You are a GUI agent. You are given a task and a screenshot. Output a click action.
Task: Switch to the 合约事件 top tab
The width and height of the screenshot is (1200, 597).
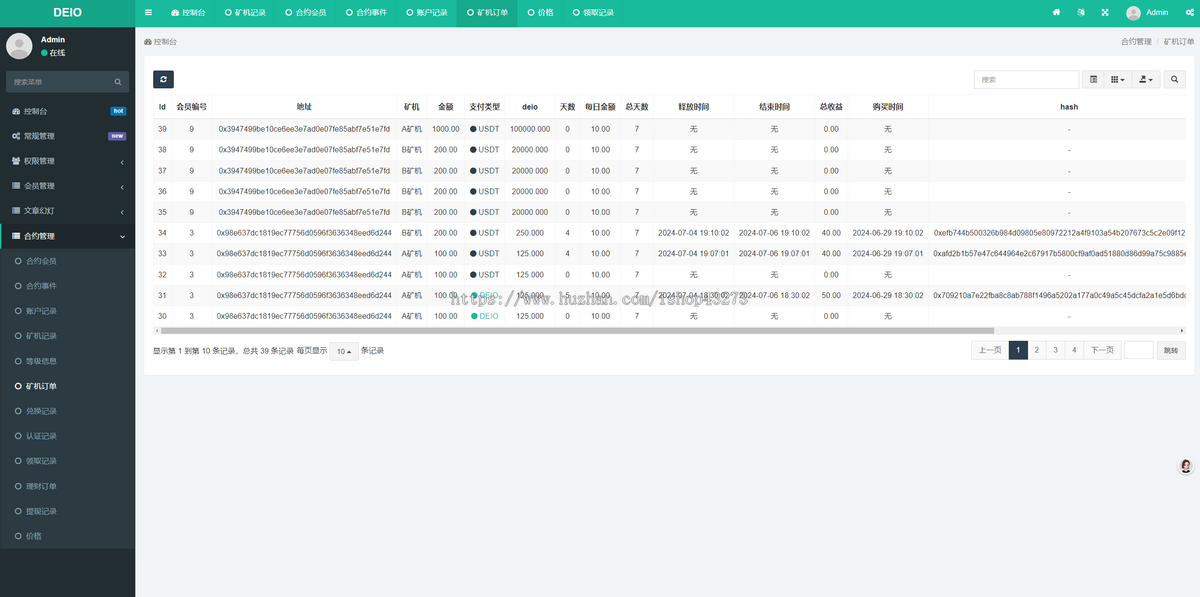pyautogui.click(x=367, y=13)
